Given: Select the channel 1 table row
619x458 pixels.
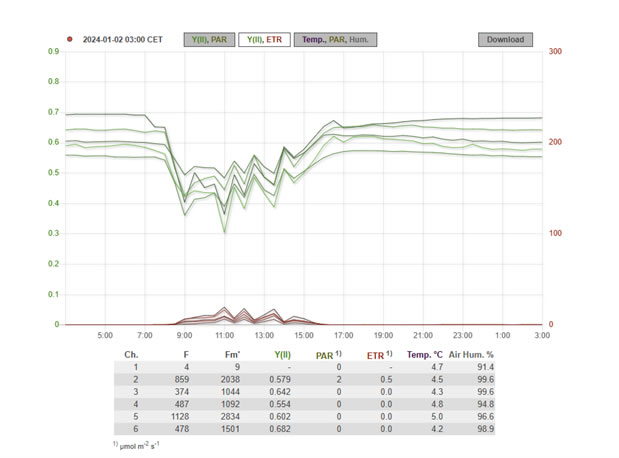Looking at the screenshot, I should (x=308, y=369).
